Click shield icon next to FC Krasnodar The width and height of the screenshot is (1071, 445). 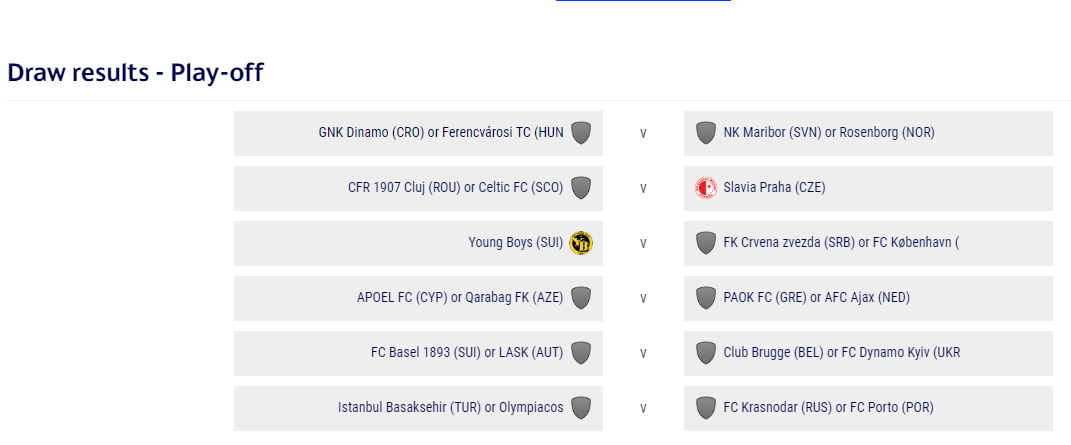(706, 408)
